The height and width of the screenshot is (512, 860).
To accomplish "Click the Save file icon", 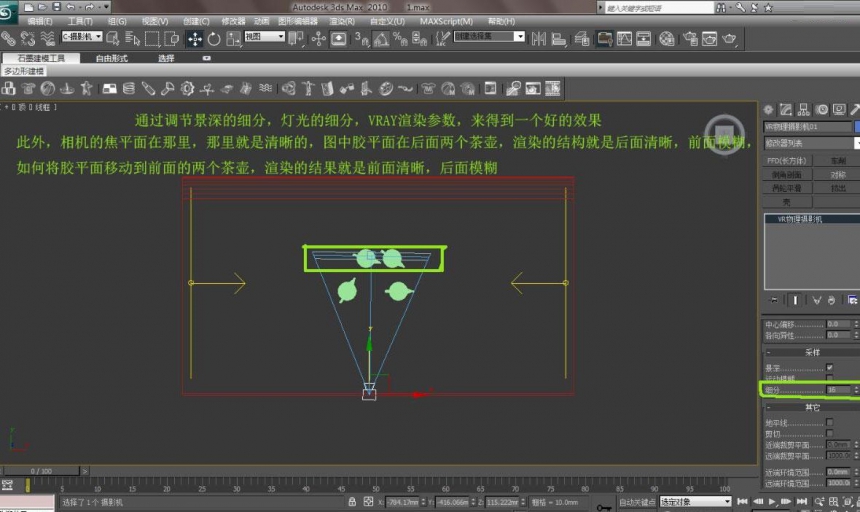I will 56,7.
